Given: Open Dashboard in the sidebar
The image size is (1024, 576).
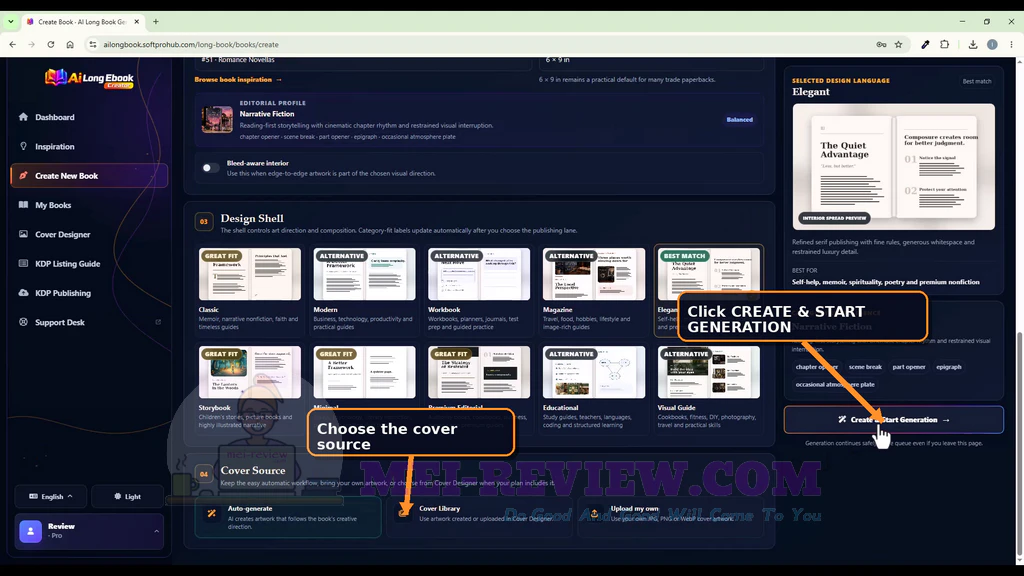Looking at the screenshot, I should coord(55,117).
